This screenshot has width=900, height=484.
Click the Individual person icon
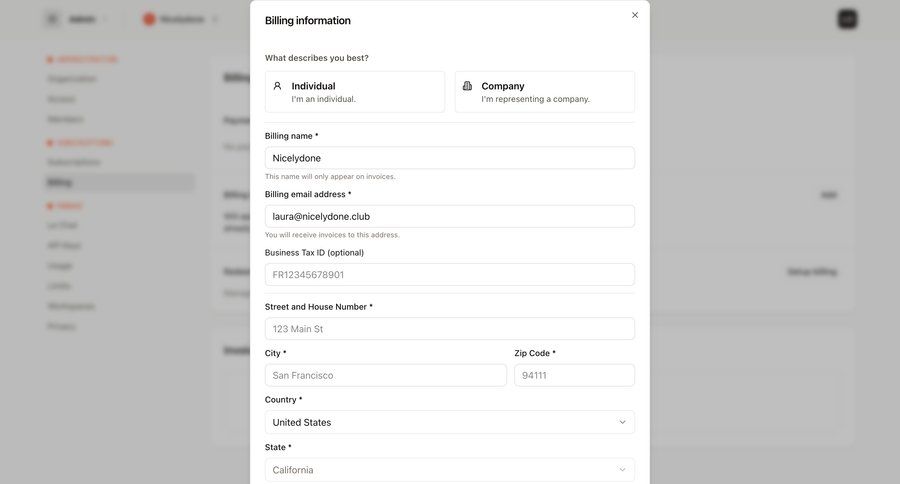coord(278,86)
